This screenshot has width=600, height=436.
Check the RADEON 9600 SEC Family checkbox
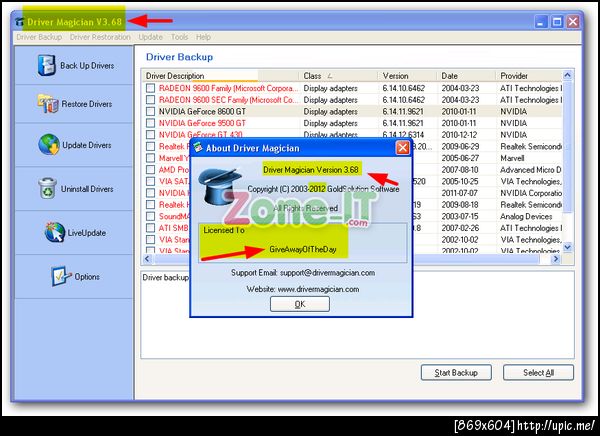click(x=150, y=100)
